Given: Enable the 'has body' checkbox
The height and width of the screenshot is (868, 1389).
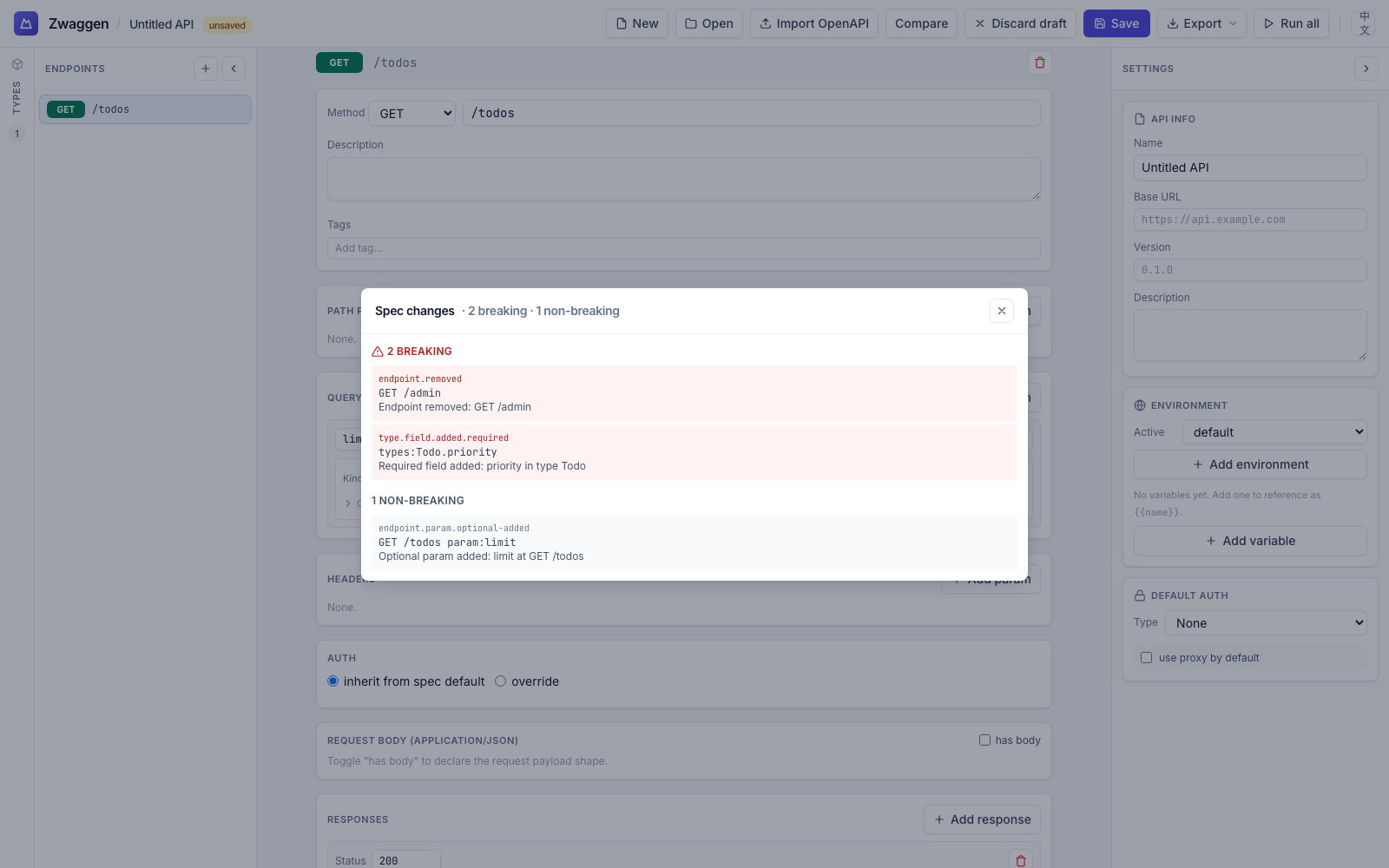Looking at the screenshot, I should point(984,740).
